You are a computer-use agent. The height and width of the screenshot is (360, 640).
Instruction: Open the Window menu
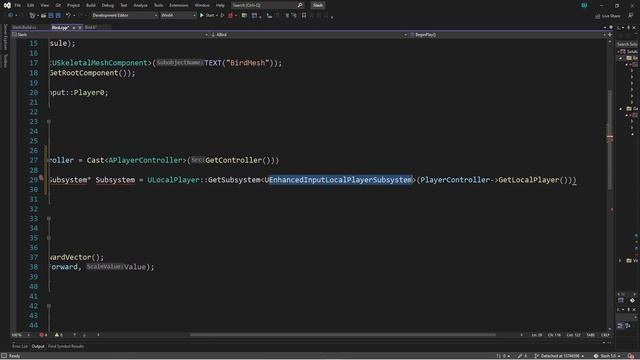pos(202,5)
